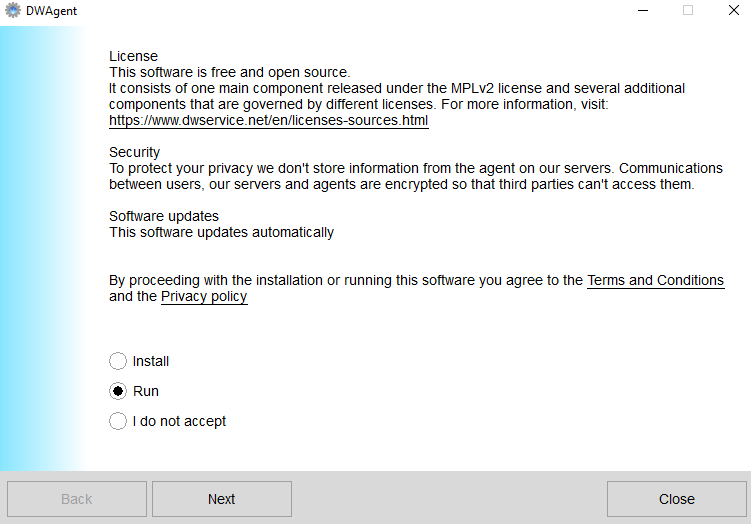Click the blue gradient side panel
The height and width of the screenshot is (524, 751).
click(x=43, y=248)
